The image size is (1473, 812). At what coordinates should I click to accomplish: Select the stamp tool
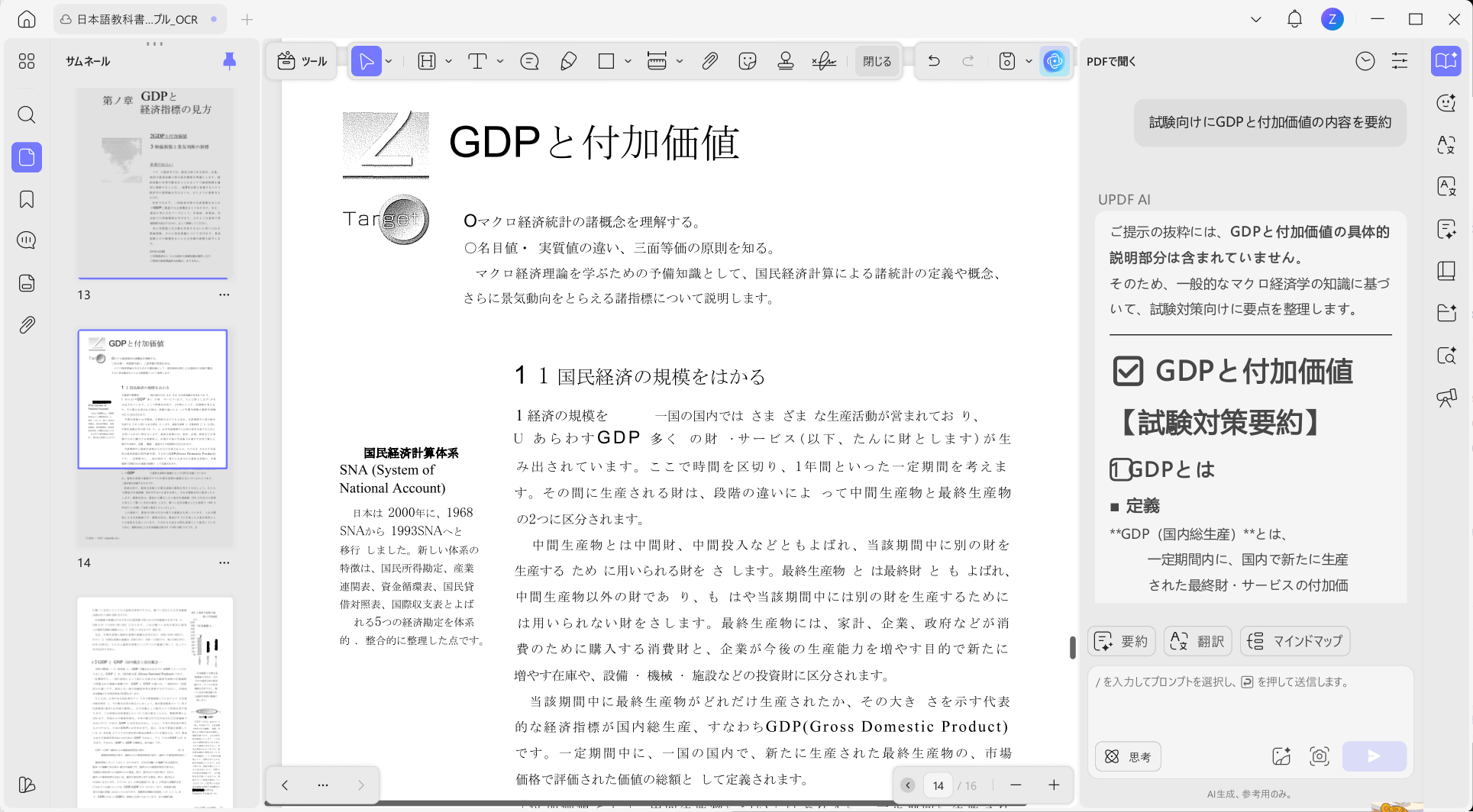[x=786, y=61]
